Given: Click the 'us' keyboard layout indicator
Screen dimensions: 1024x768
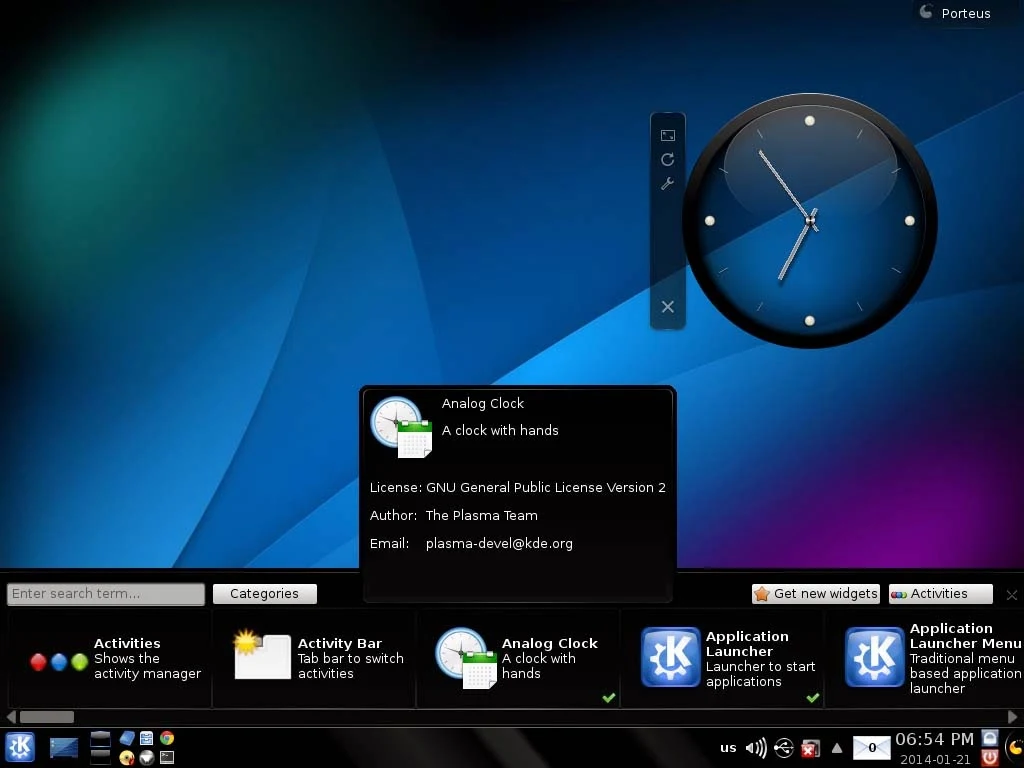Looking at the screenshot, I should (x=728, y=748).
